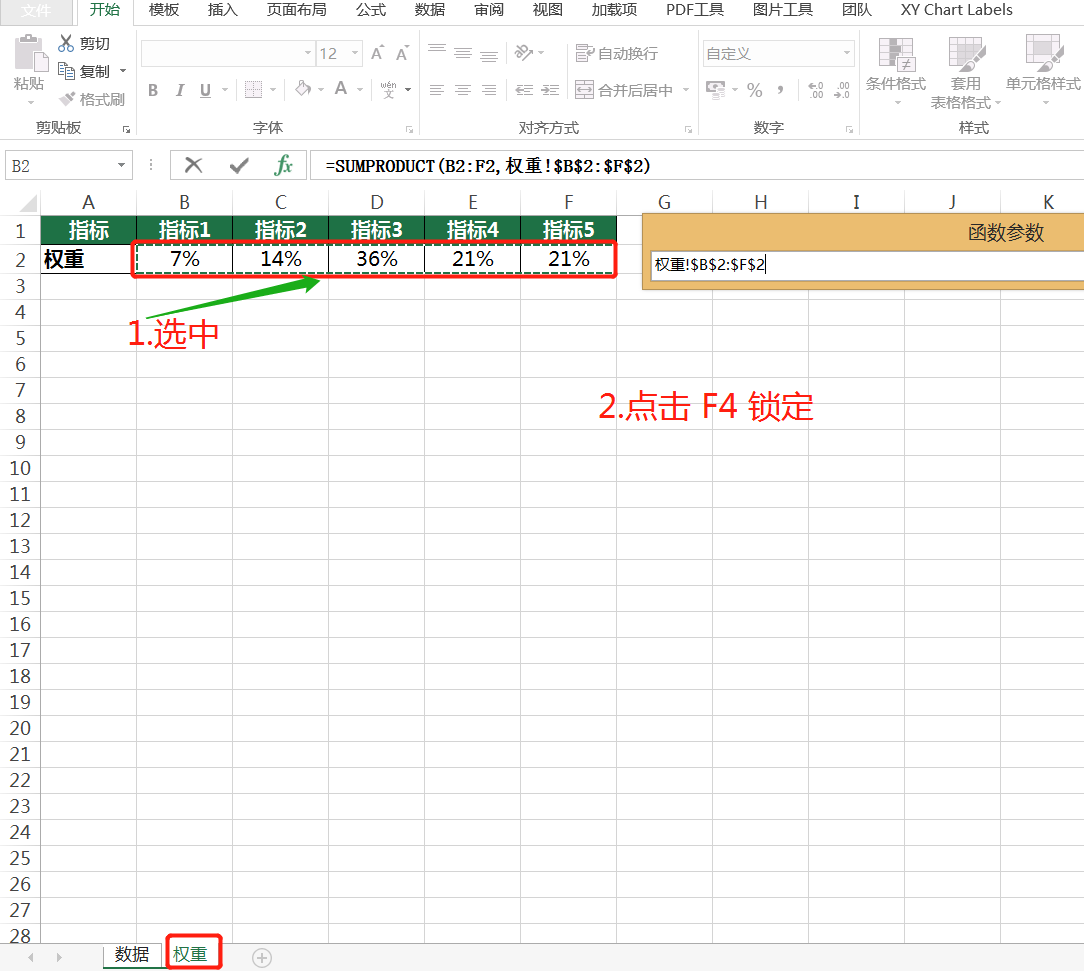
Task: Expand the merge and center dropdown arrow
Action: (x=686, y=90)
